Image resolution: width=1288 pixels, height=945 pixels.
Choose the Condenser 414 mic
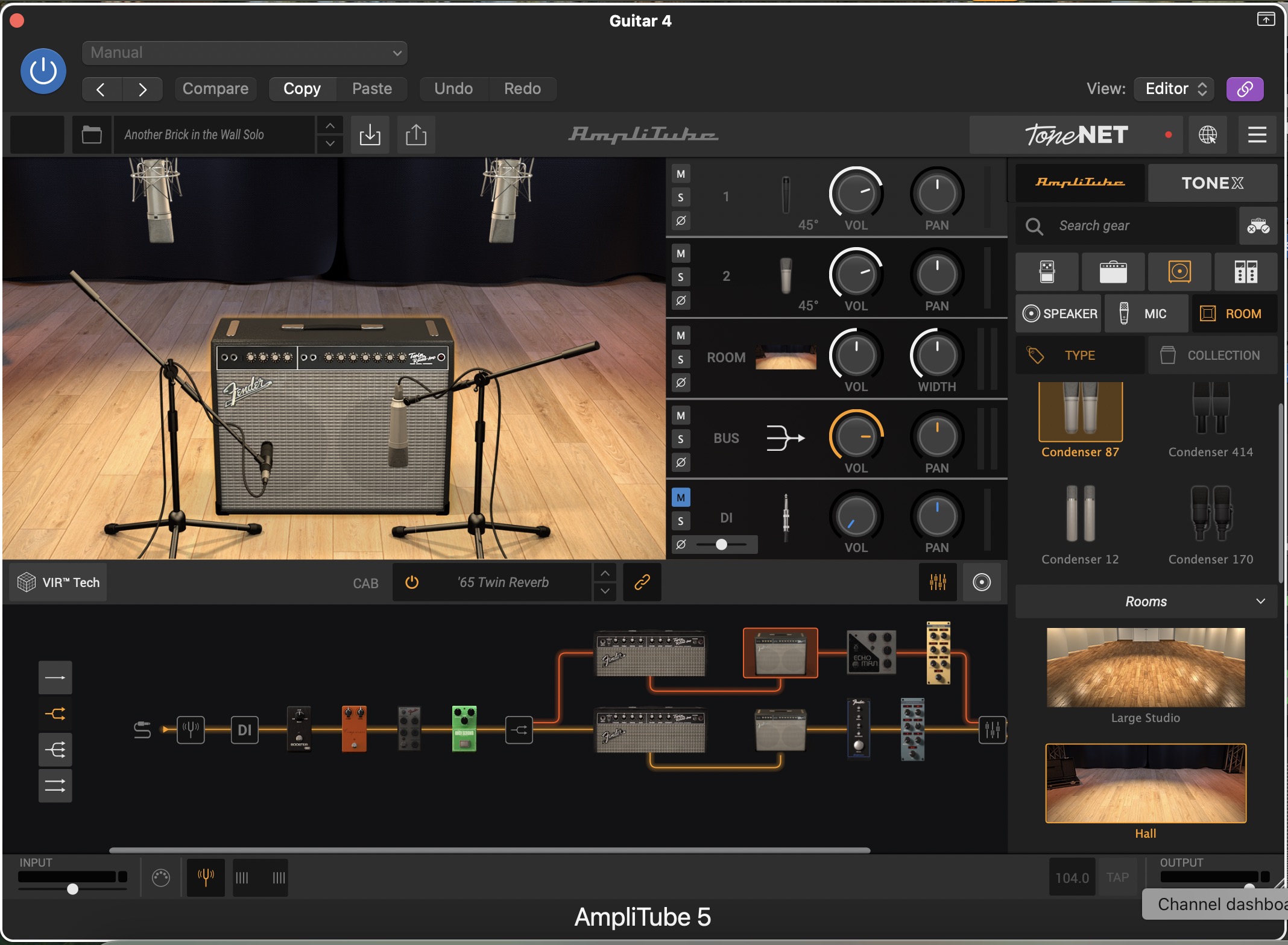point(1211,419)
